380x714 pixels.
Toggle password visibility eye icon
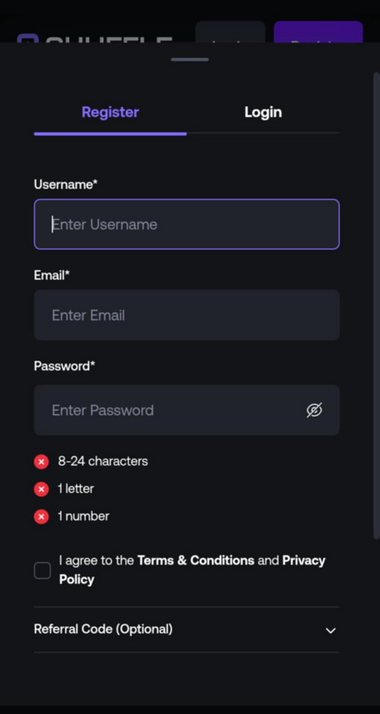pos(314,410)
